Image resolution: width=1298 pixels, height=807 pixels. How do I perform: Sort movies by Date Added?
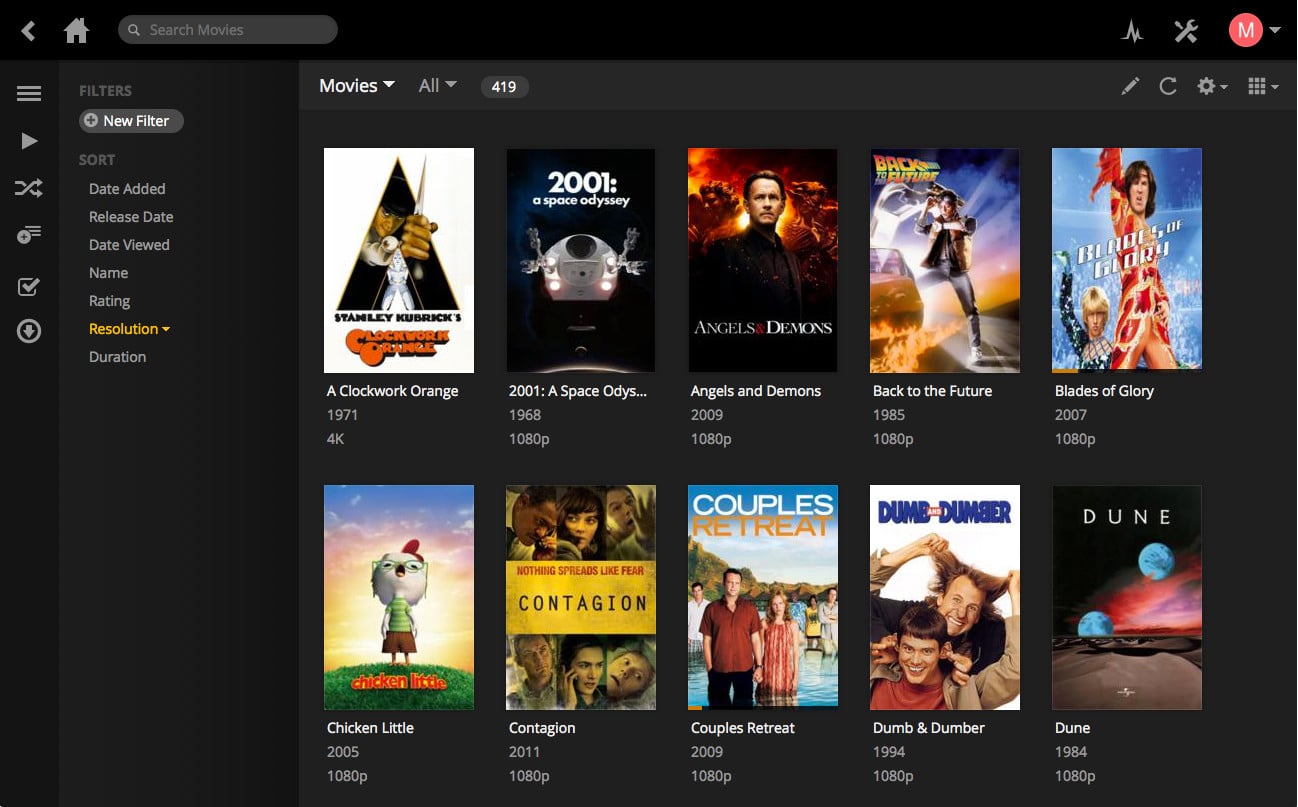click(x=127, y=189)
